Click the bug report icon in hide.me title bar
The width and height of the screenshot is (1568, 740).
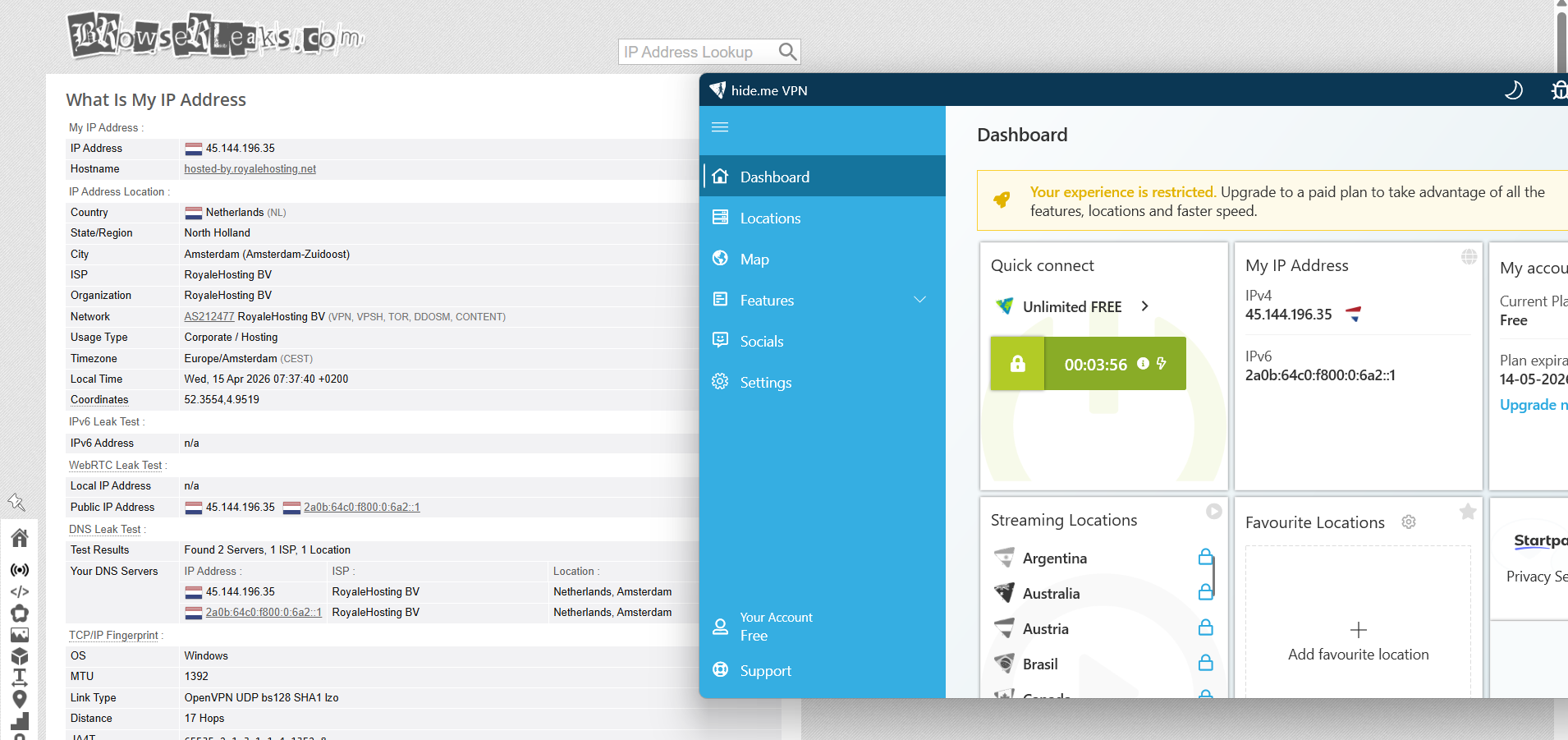tap(1559, 90)
